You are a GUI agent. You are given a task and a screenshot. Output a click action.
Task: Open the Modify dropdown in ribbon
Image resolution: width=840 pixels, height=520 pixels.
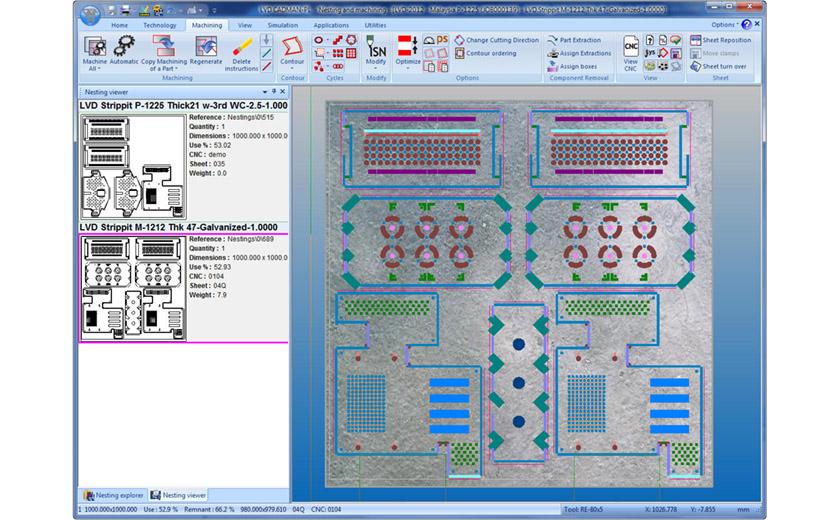point(375,67)
